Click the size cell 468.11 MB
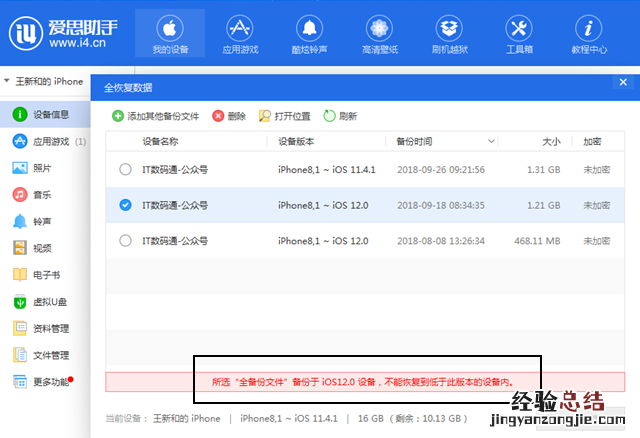Image resolution: width=640 pixels, height=438 pixels. 537,241
